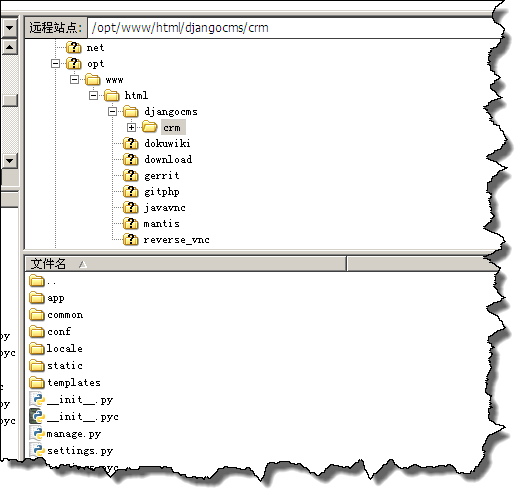This screenshot has width=530, height=503.
Task: Select the javavnc folder icon
Action: coord(130,208)
